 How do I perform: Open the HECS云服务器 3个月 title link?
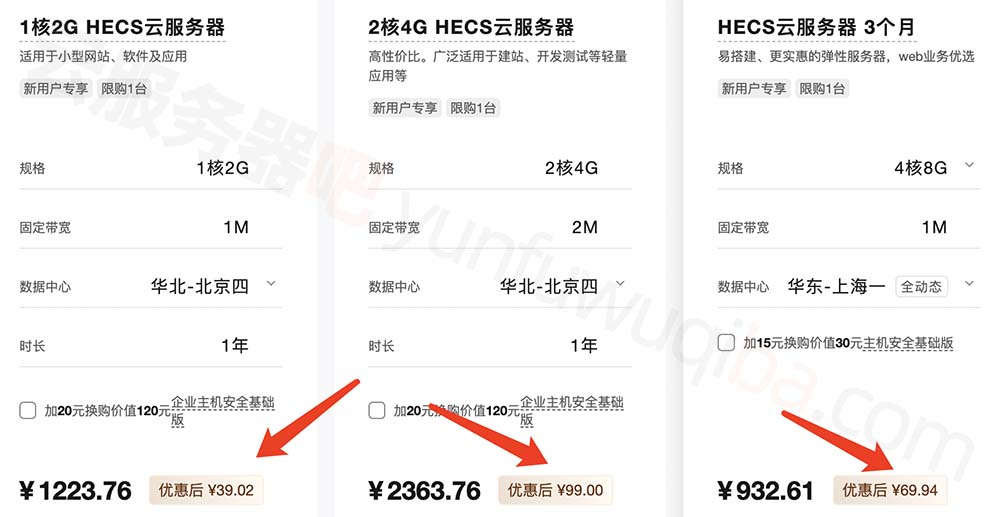click(x=816, y=28)
